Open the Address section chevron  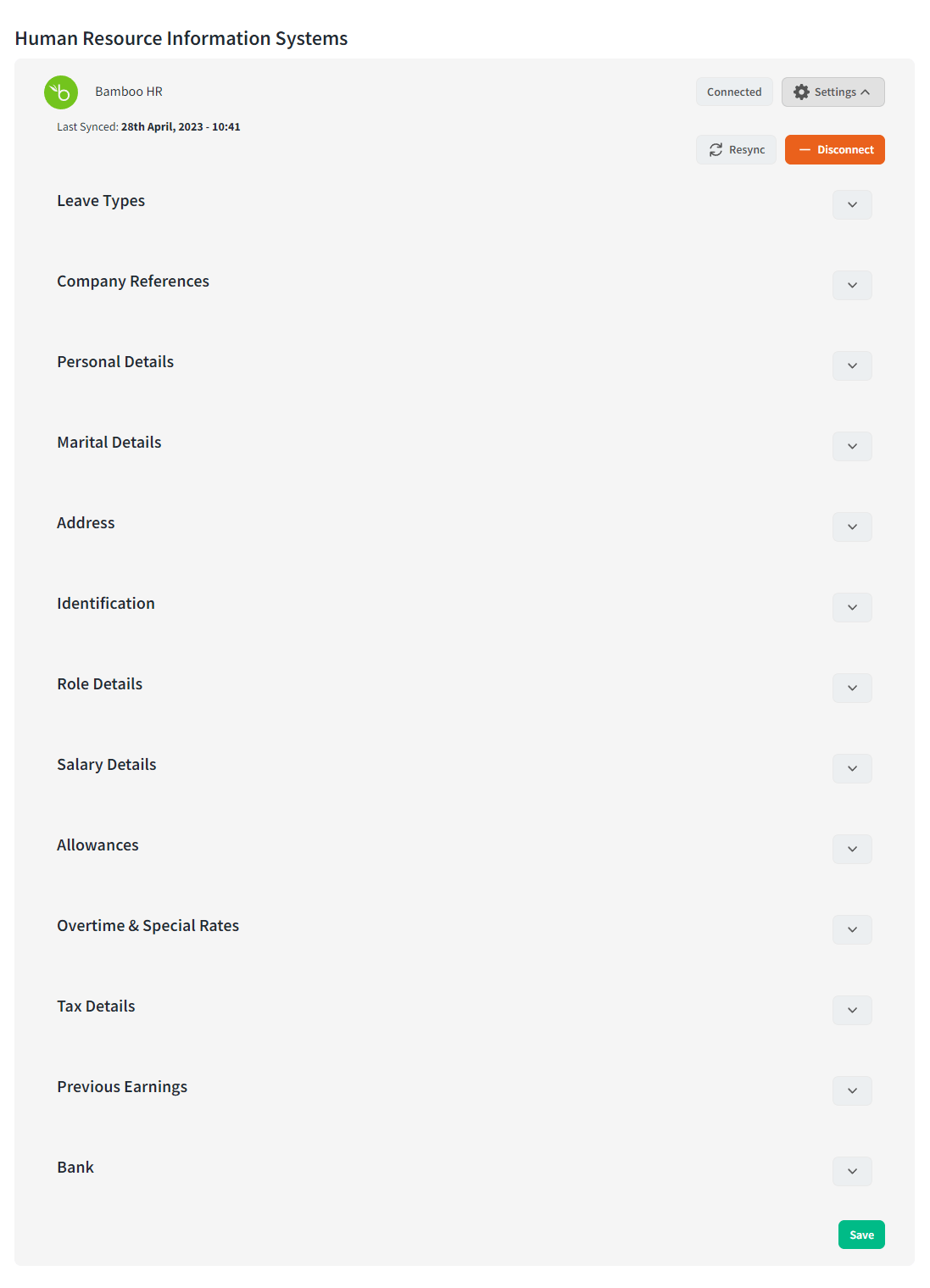(851, 527)
